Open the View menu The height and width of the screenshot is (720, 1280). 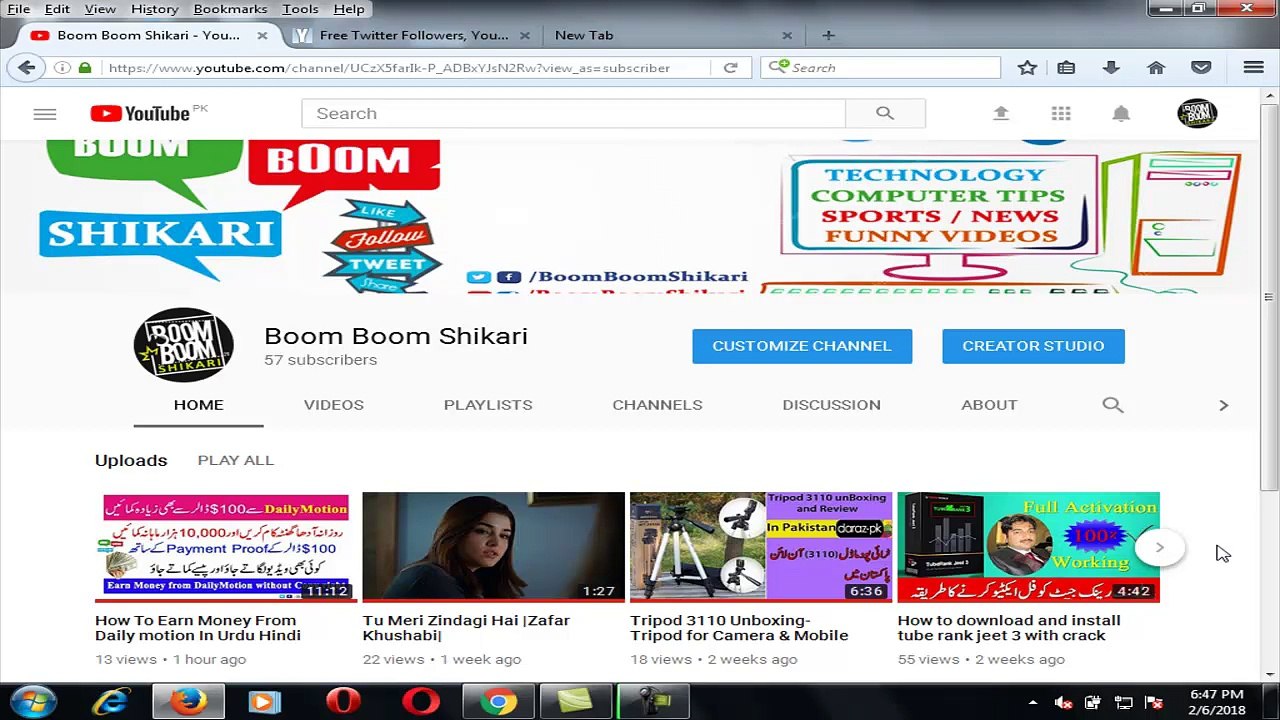[100, 9]
